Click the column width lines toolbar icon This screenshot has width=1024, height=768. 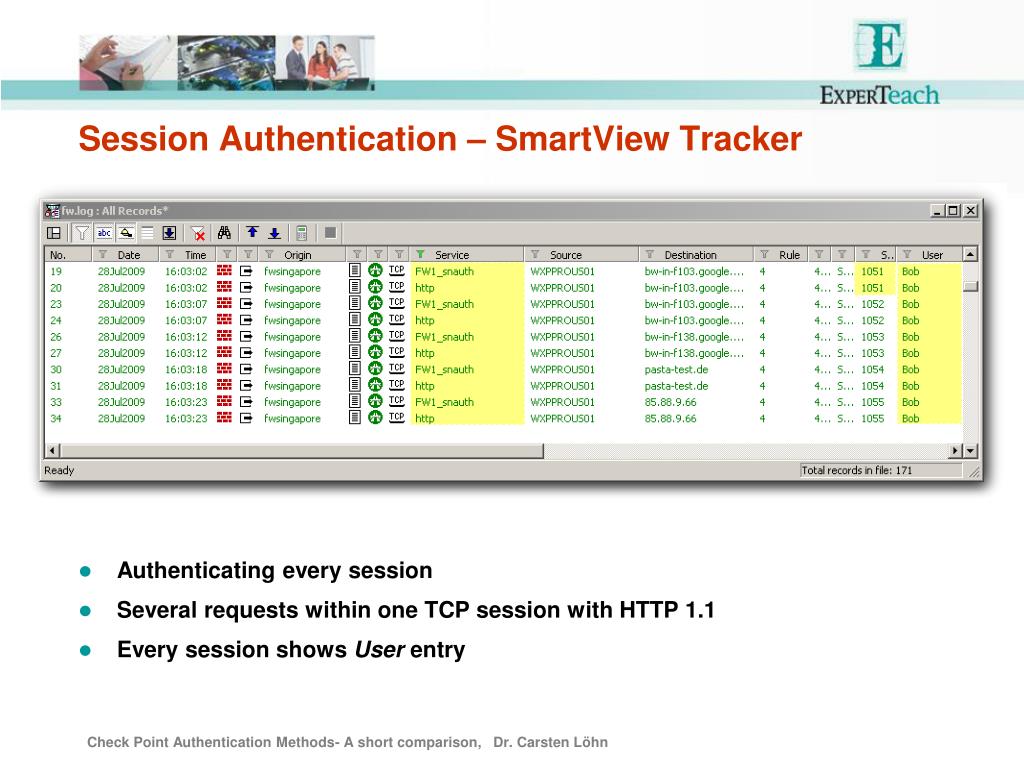pyautogui.click(x=148, y=232)
